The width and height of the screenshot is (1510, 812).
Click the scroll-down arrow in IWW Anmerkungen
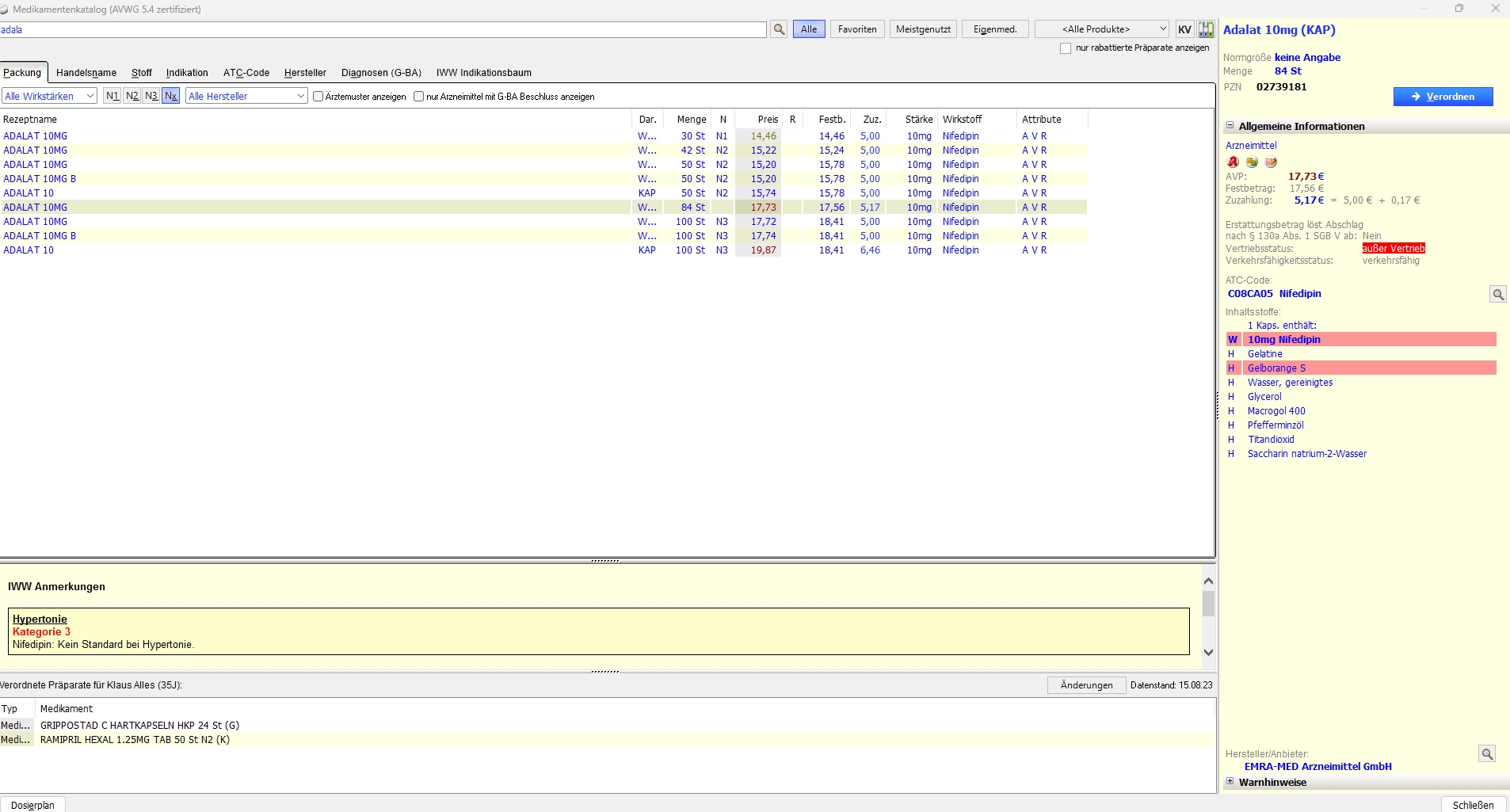[x=1208, y=652]
